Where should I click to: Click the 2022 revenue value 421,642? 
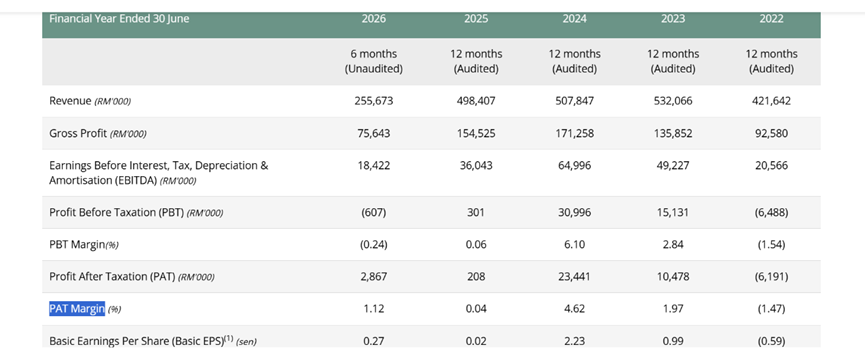pos(771,101)
